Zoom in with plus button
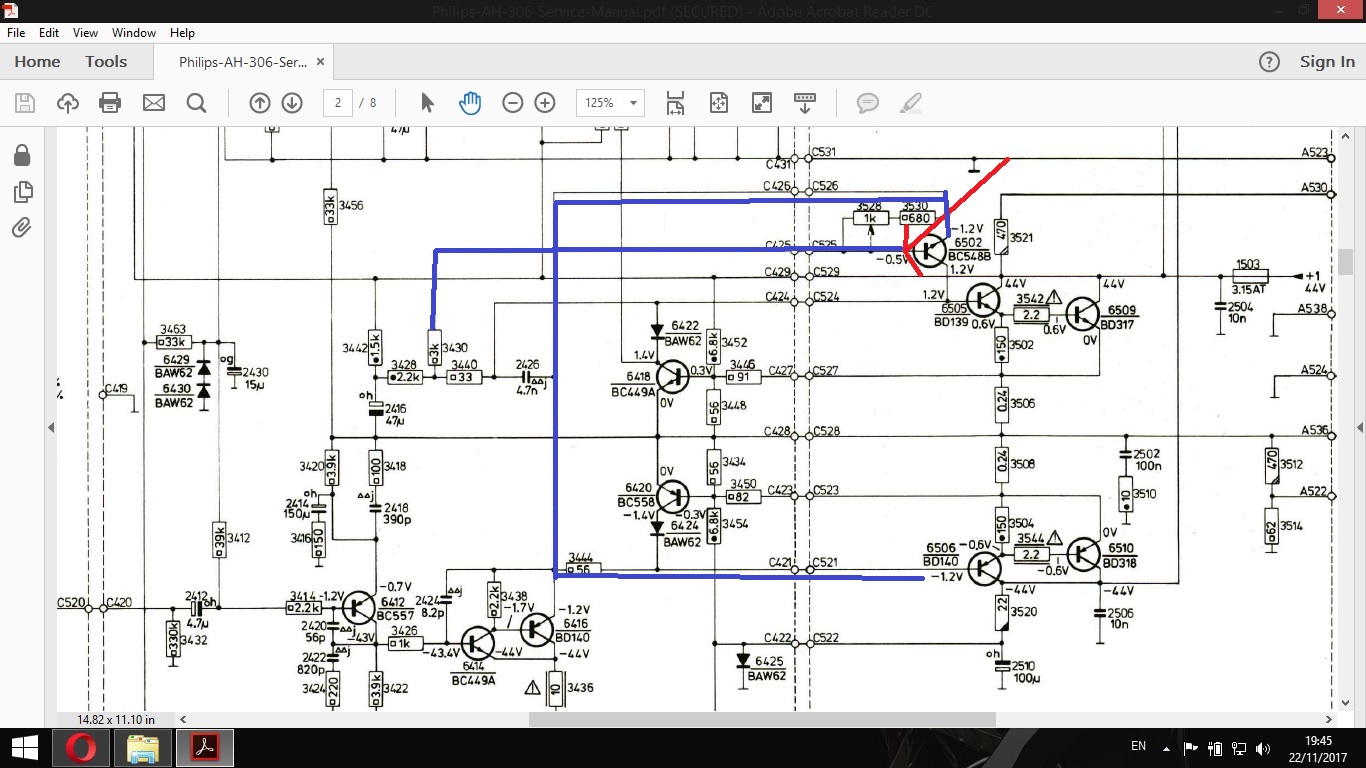The width and height of the screenshot is (1366, 768). pyautogui.click(x=545, y=103)
